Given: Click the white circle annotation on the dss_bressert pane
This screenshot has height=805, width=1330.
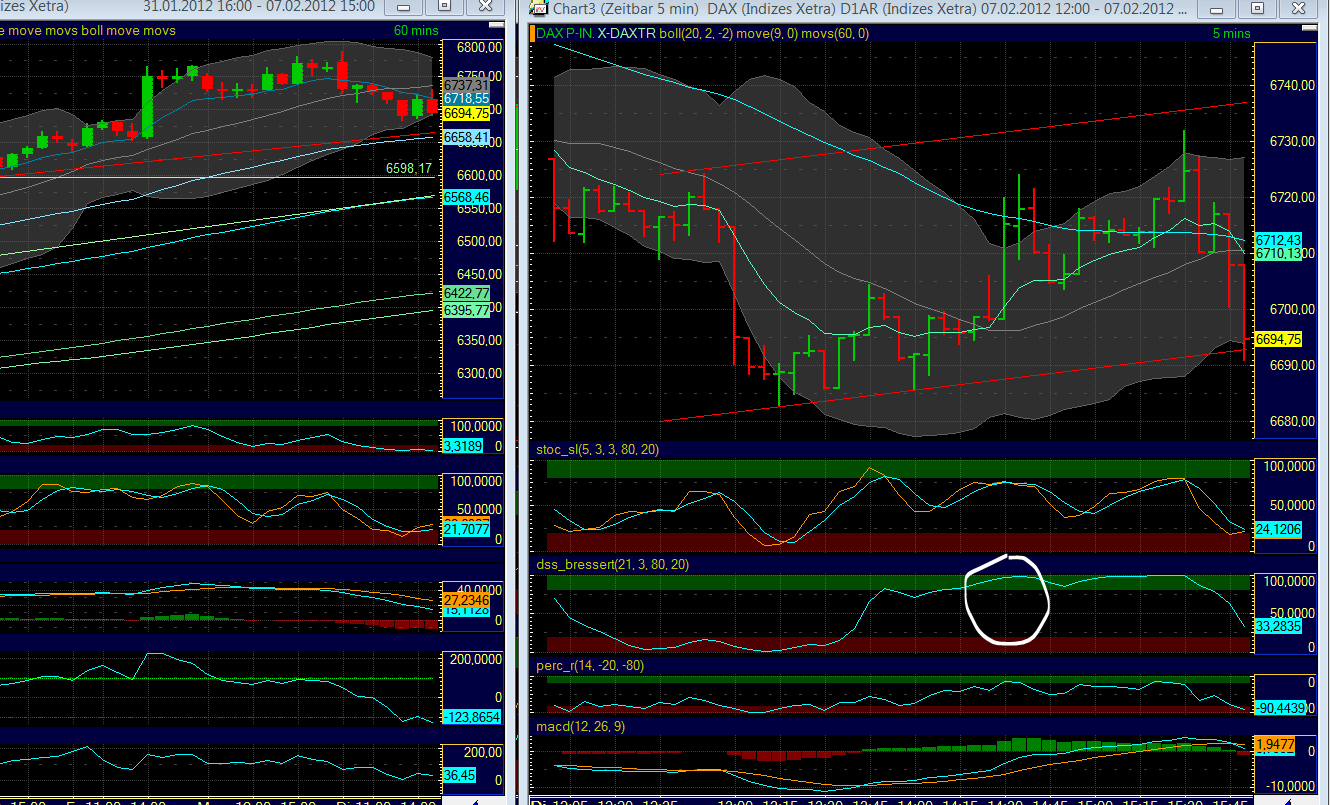Looking at the screenshot, I should pos(1006,601).
